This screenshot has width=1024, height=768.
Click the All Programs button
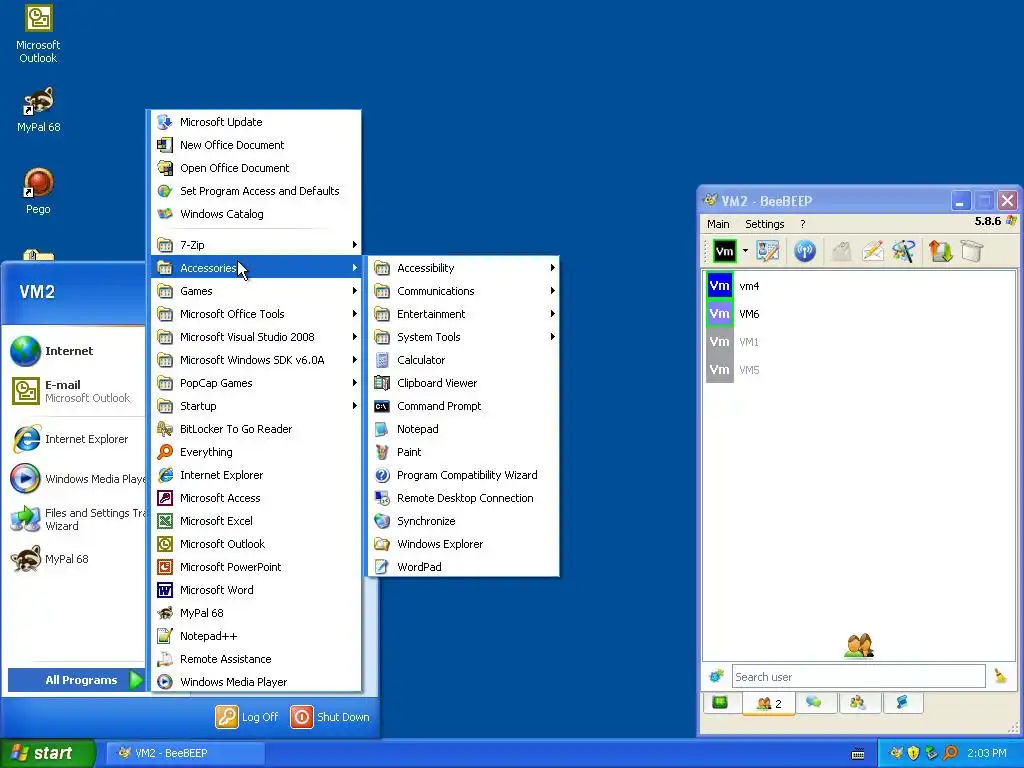tap(76, 680)
